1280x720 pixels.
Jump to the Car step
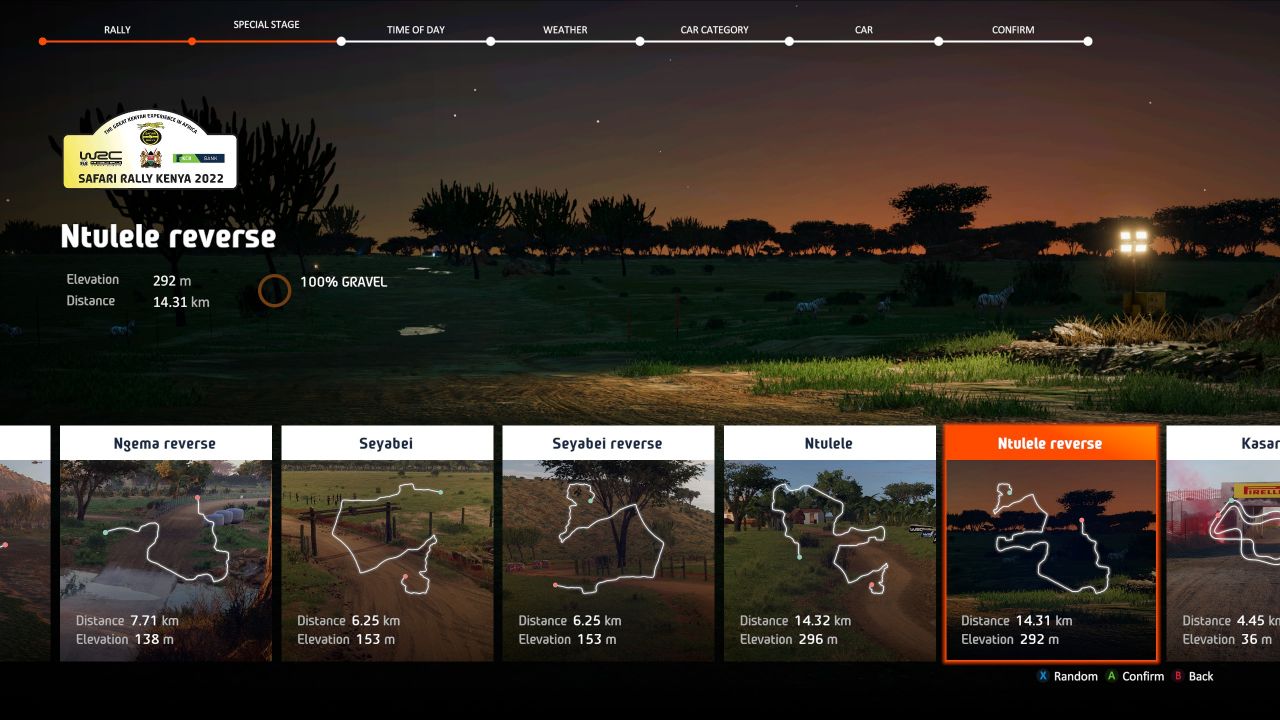[863, 30]
